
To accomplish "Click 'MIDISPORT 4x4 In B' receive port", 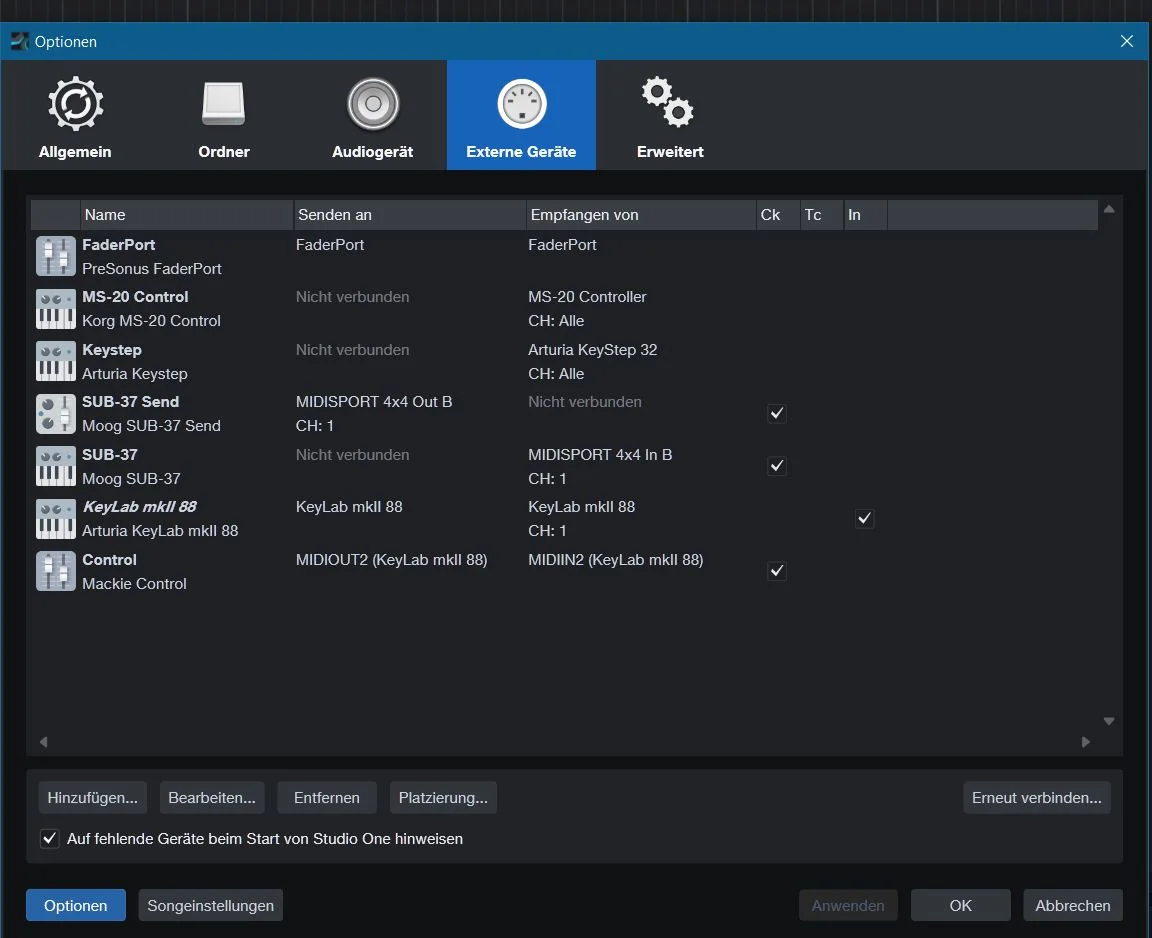I will coord(600,455).
